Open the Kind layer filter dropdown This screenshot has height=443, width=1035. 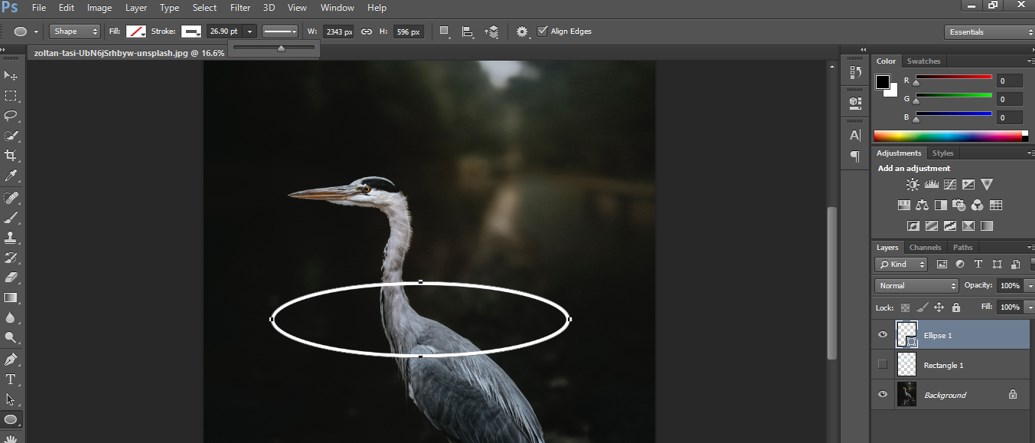901,264
